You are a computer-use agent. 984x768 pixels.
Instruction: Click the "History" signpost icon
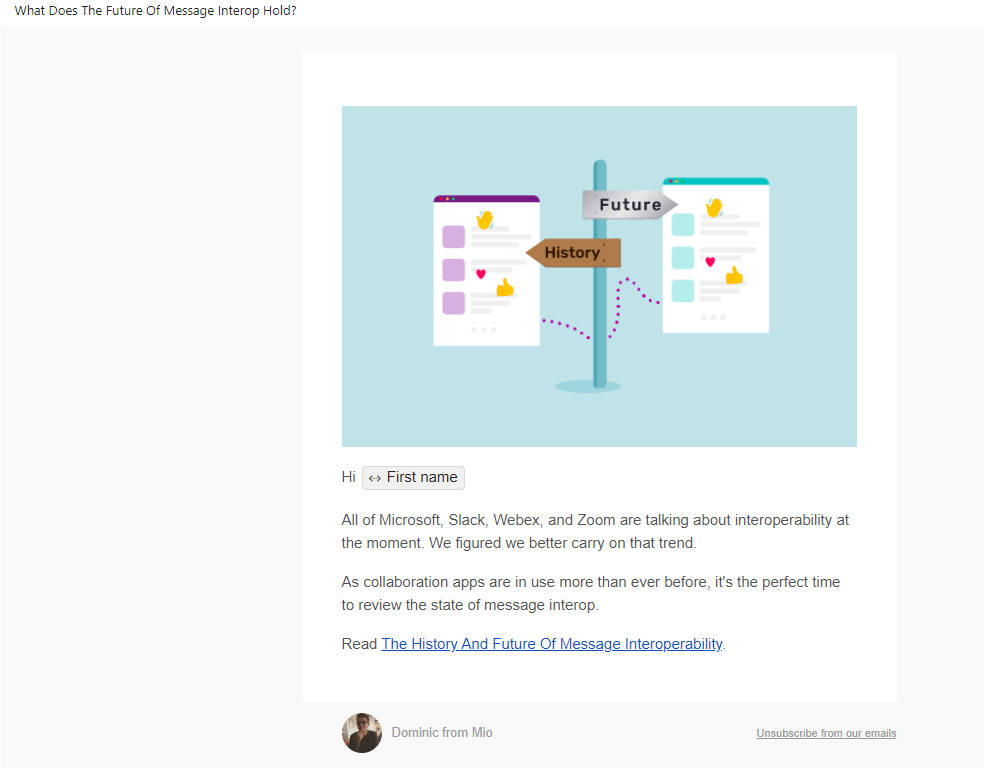pos(572,252)
